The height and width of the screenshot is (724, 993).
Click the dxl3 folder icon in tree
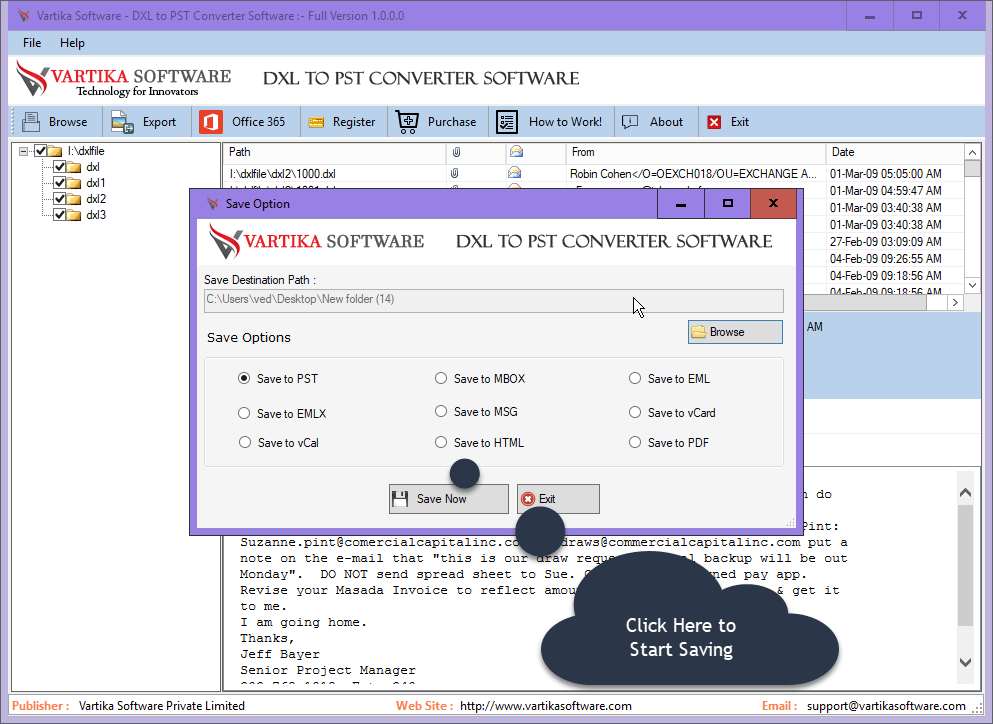tap(74, 215)
